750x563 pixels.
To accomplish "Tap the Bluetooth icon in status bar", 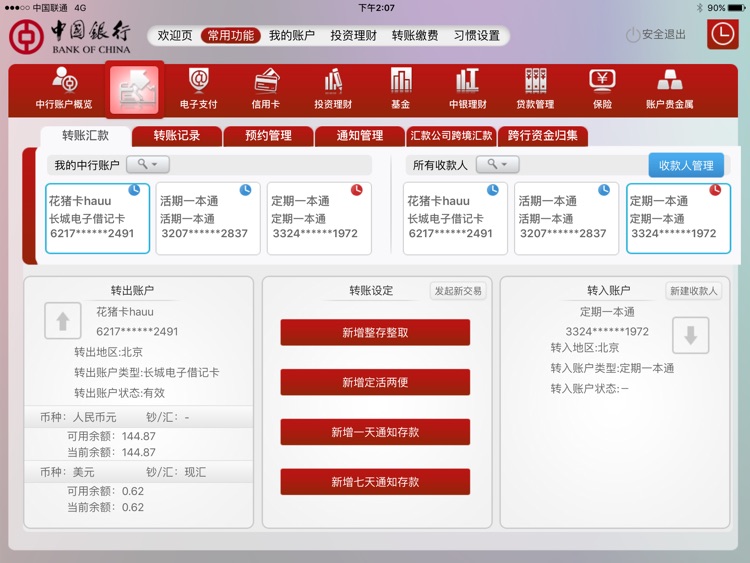I will pos(699,8).
